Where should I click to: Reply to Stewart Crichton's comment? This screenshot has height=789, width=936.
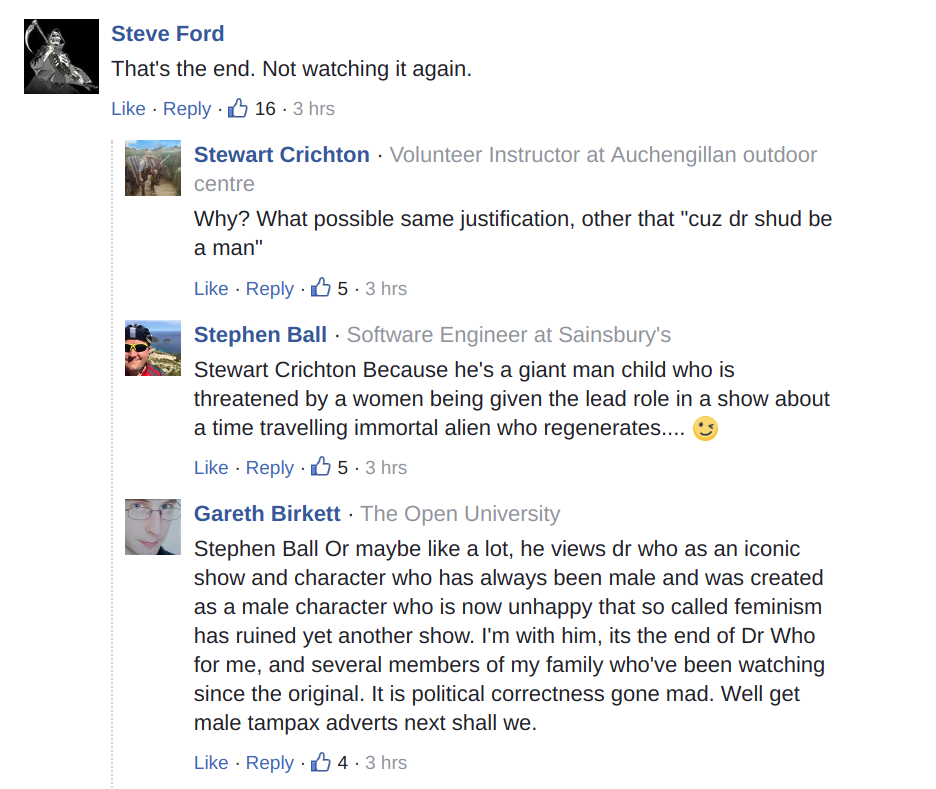270,289
